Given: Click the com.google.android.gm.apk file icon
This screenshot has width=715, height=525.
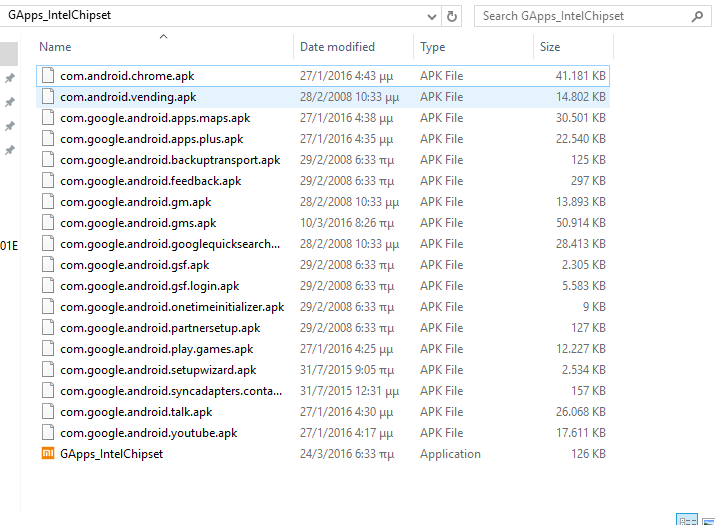Looking at the screenshot, I should pos(48,202).
